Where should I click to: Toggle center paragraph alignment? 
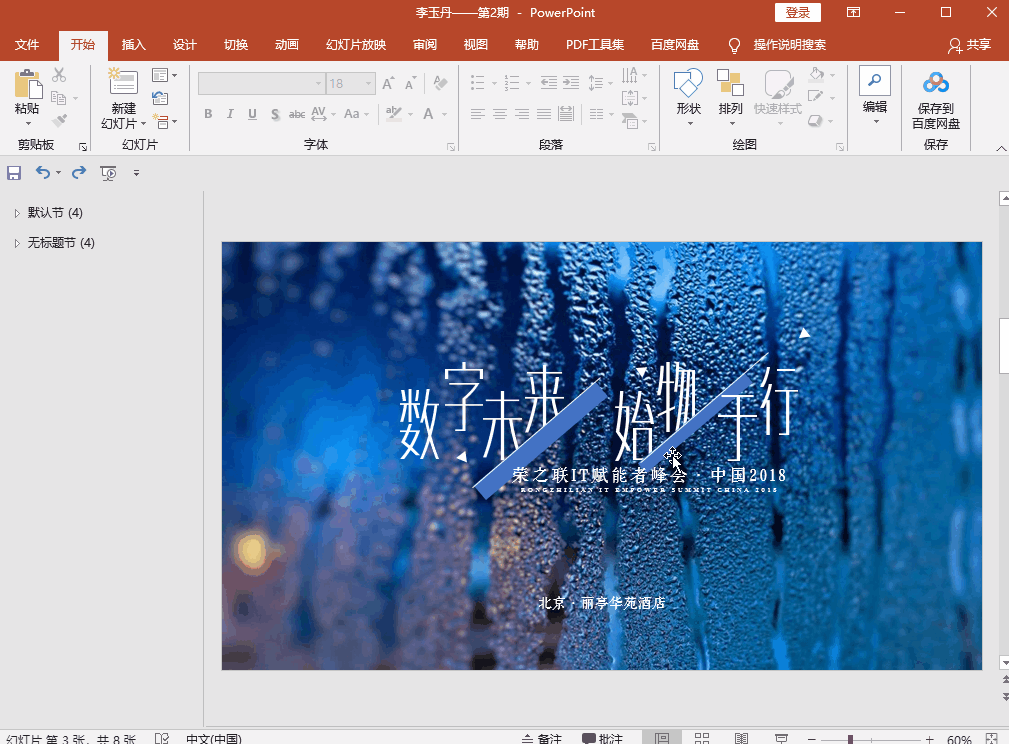coord(499,114)
